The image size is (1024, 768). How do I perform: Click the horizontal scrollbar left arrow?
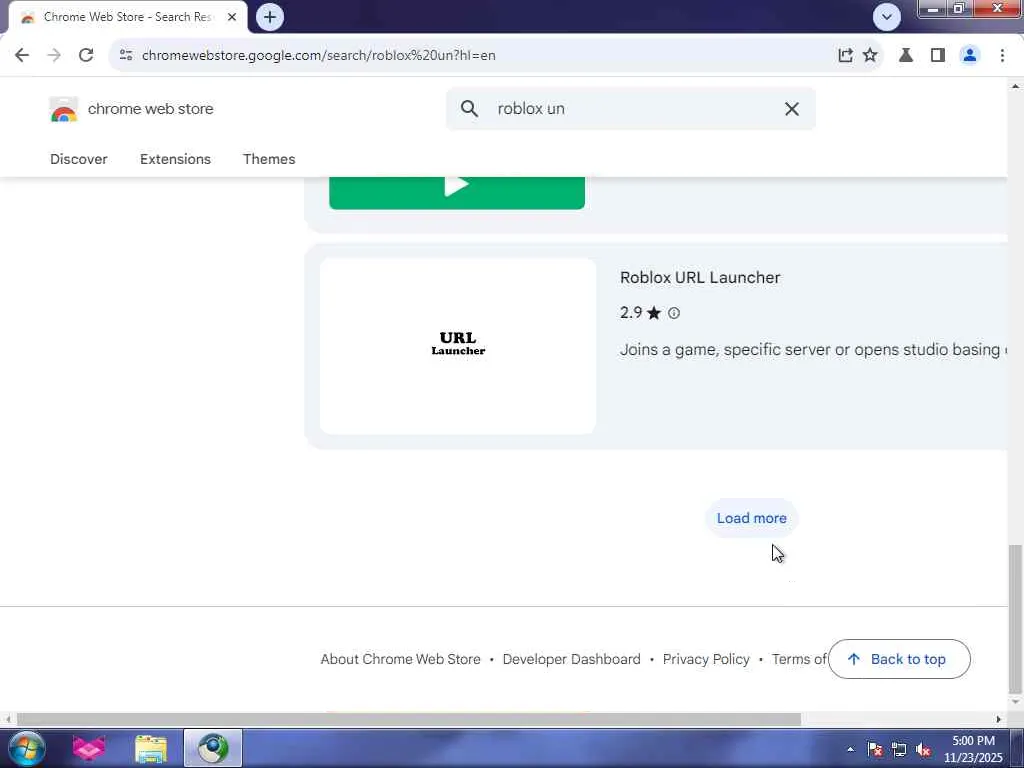coord(8,719)
